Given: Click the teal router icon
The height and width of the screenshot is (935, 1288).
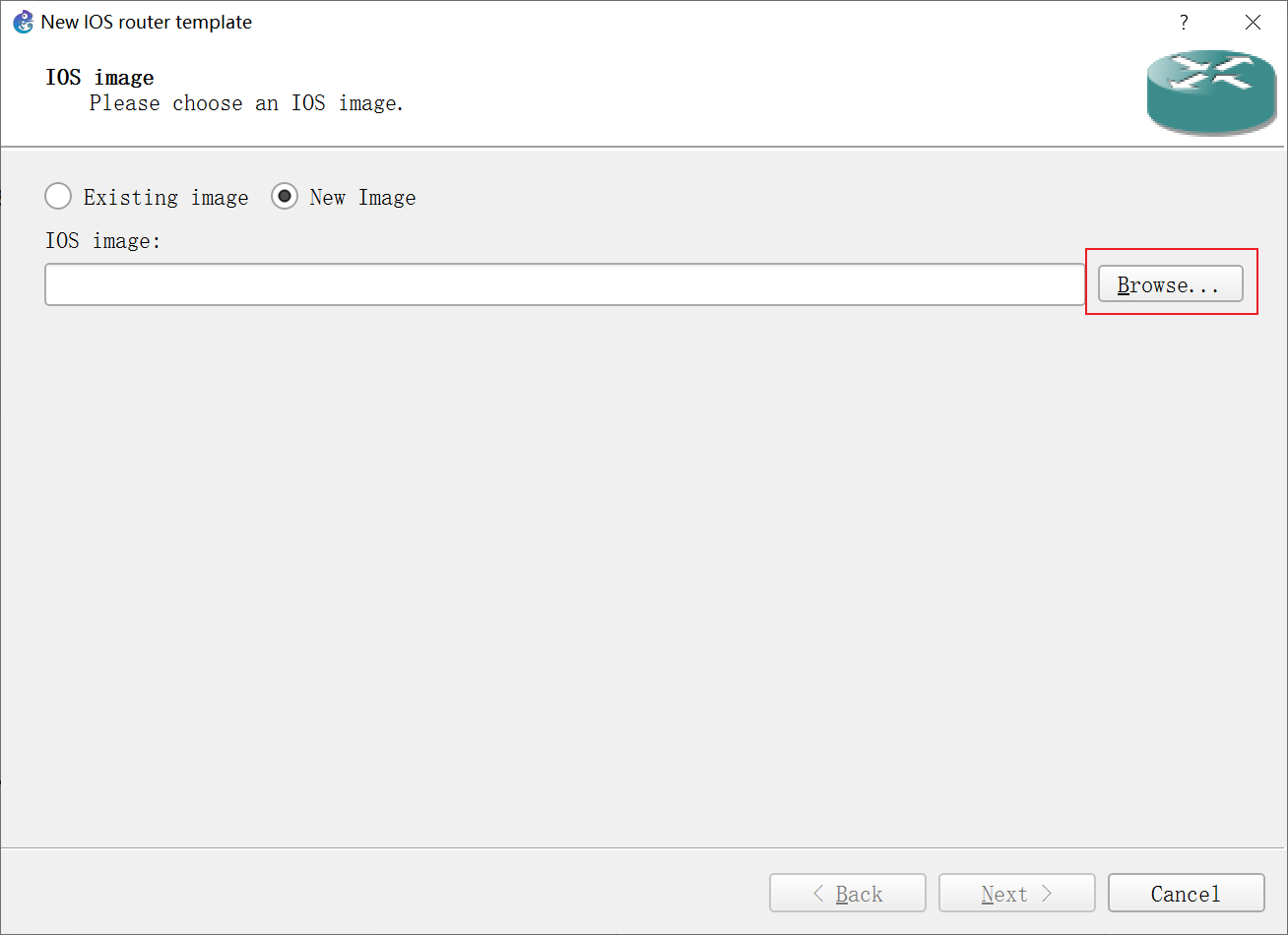Looking at the screenshot, I should pos(1211,93).
